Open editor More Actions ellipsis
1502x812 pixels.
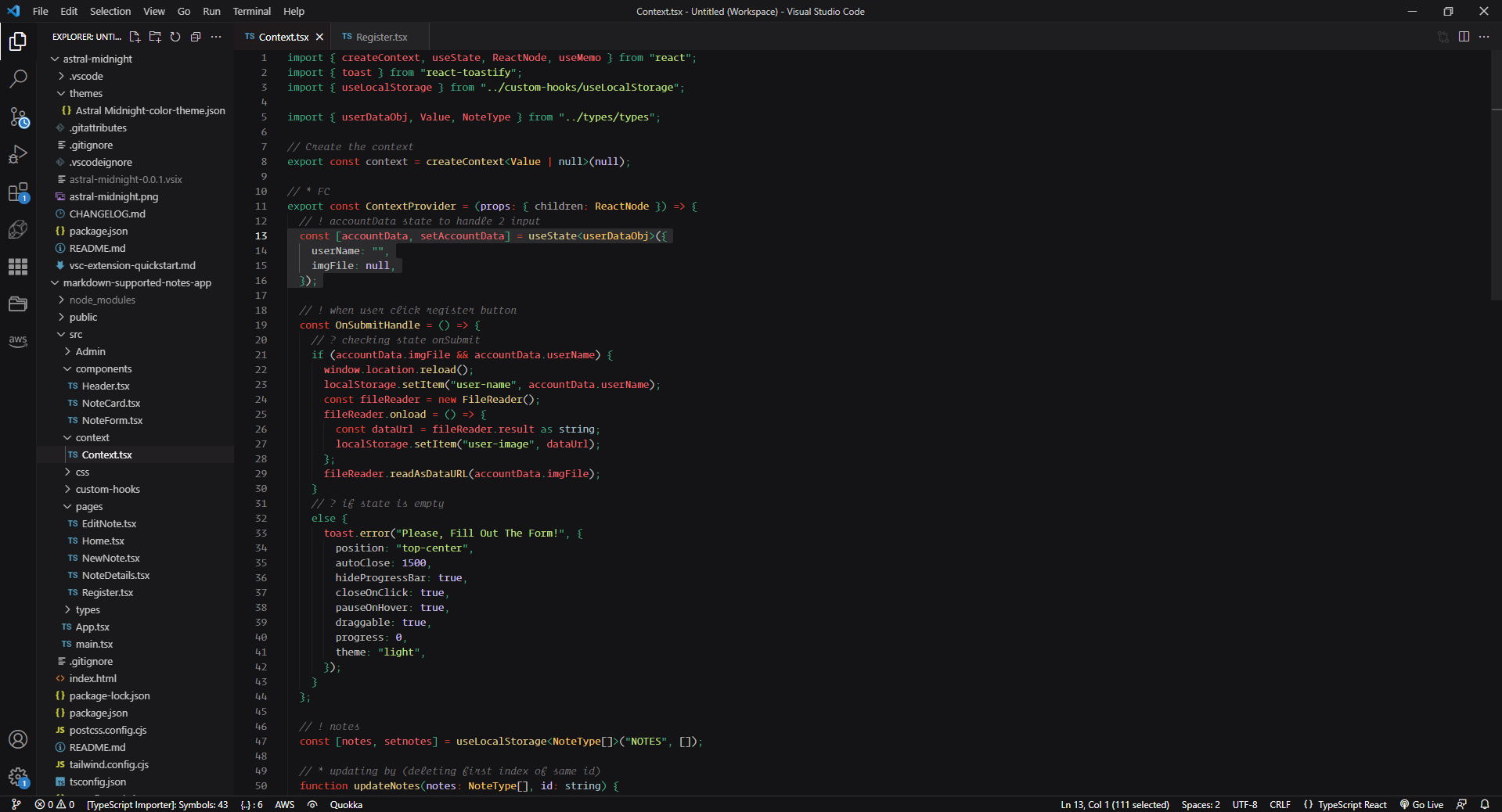(x=1484, y=37)
